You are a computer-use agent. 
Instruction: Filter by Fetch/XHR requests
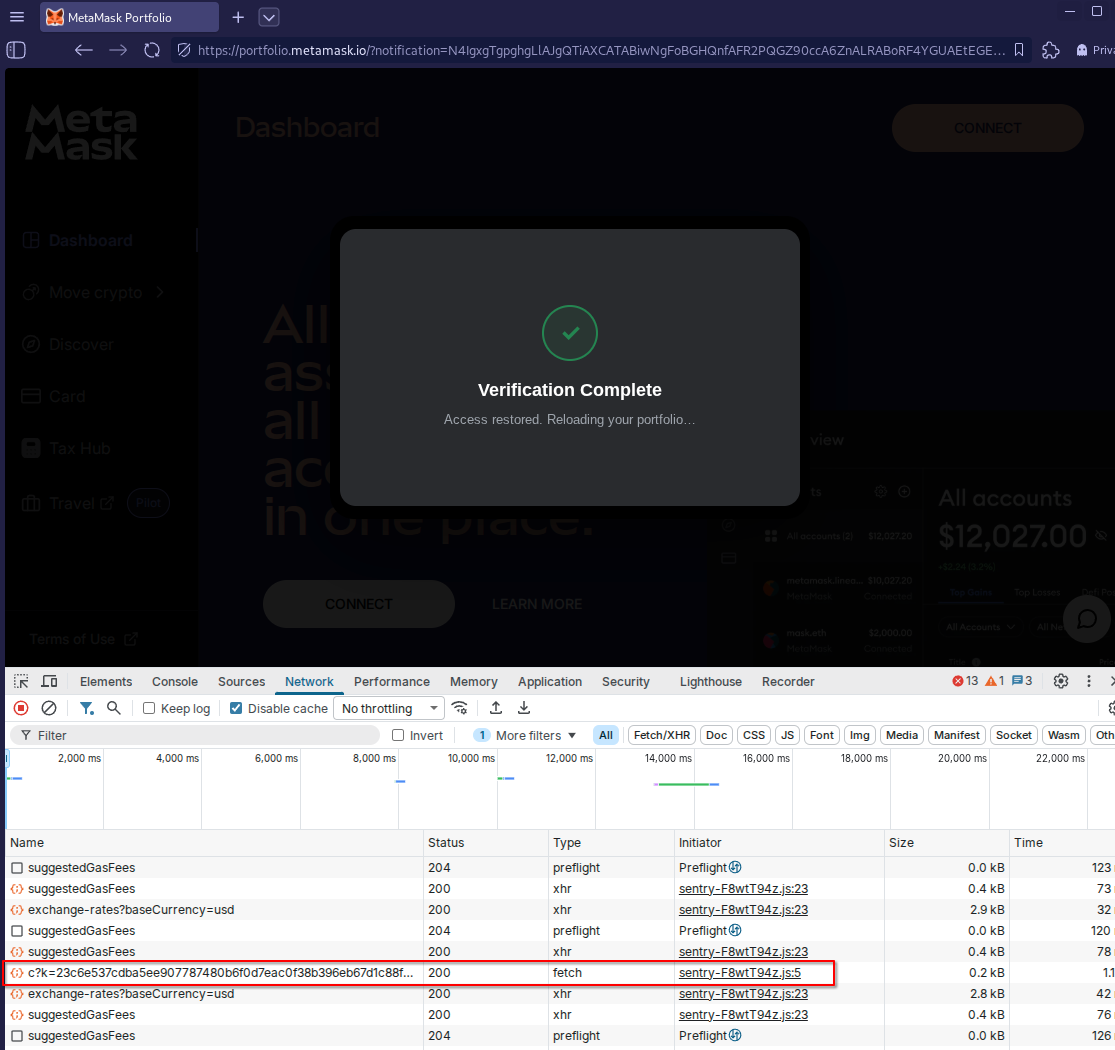click(662, 735)
